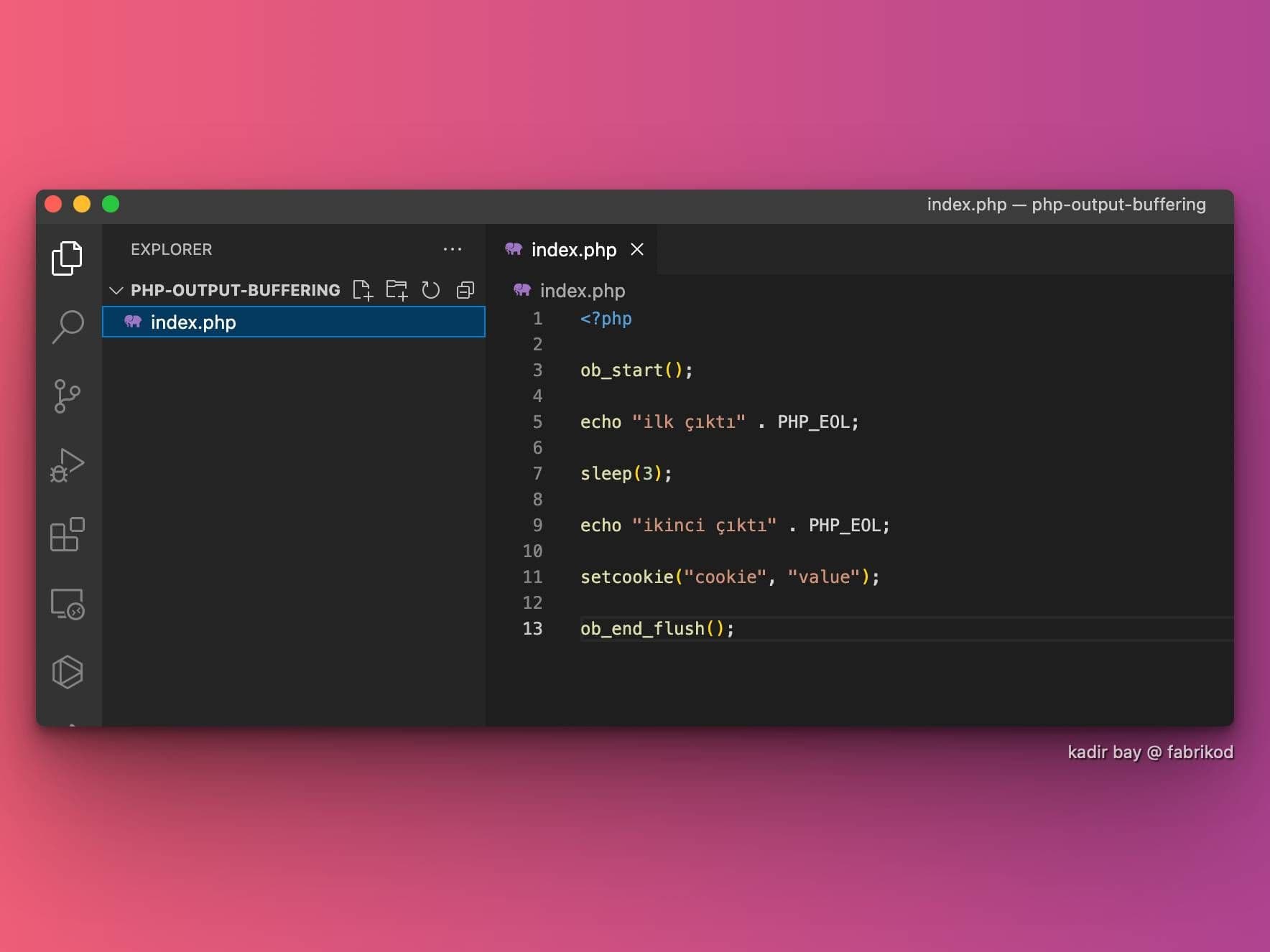The width and height of the screenshot is (1270, 952).
Task: Refresh the file explorer
Action: click(x=430, y=290)
